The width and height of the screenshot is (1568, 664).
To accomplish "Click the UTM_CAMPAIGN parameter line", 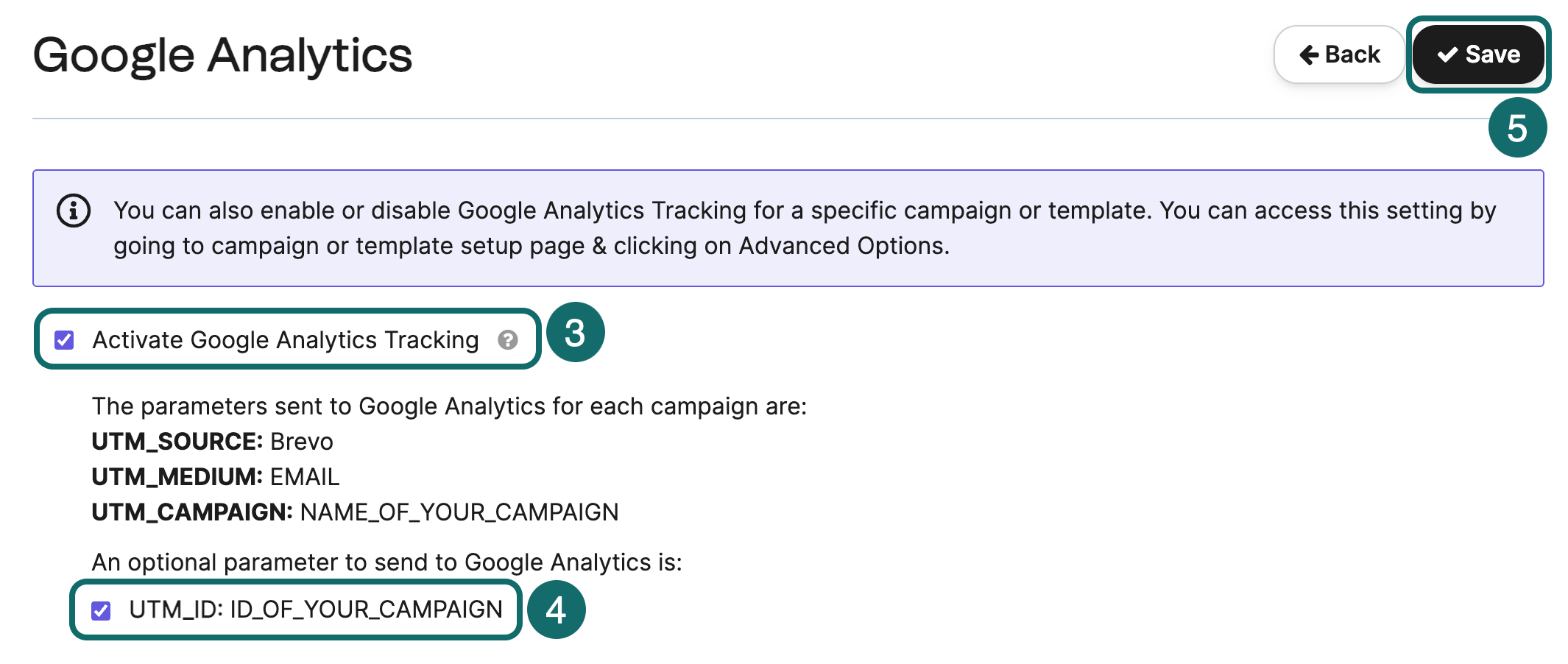I will [356, 512].
